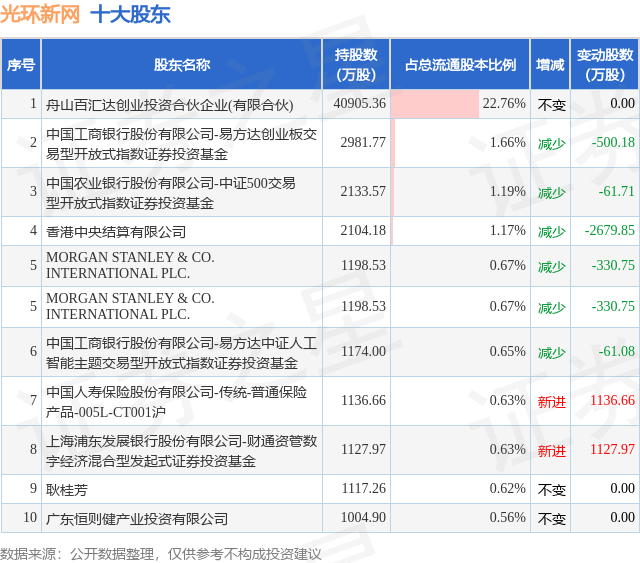Click the 数据来源 footer note
Screen dimensions: 640x563
pyautogui.click(x=161, y=554)
